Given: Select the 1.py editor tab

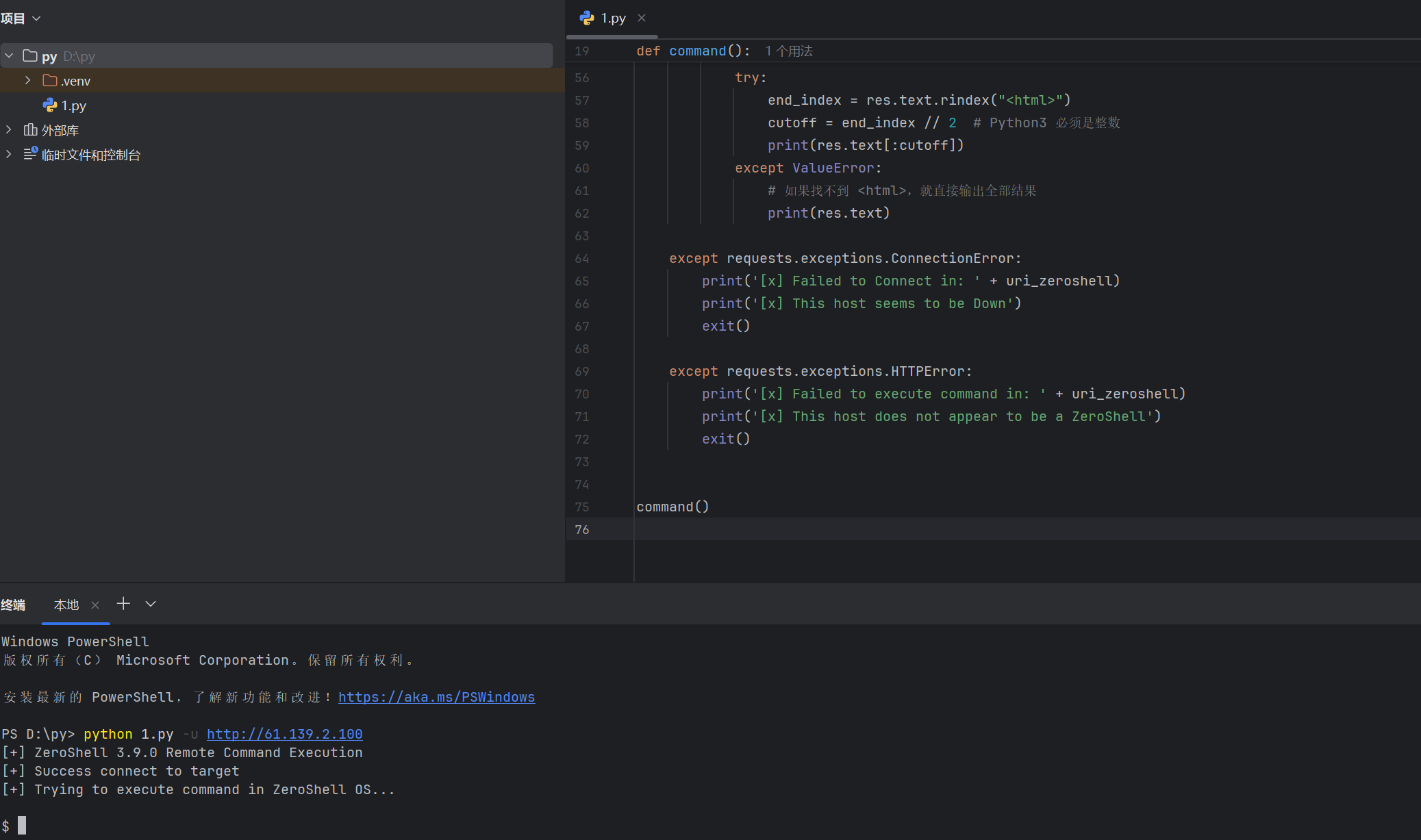Looking at the screenshot, I should [613, 18].
